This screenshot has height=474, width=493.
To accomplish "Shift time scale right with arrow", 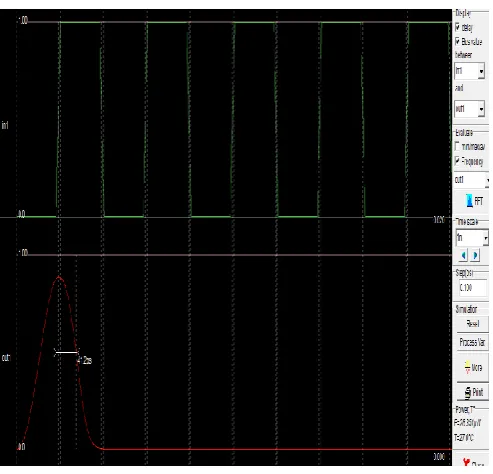I will click(476, 256).
